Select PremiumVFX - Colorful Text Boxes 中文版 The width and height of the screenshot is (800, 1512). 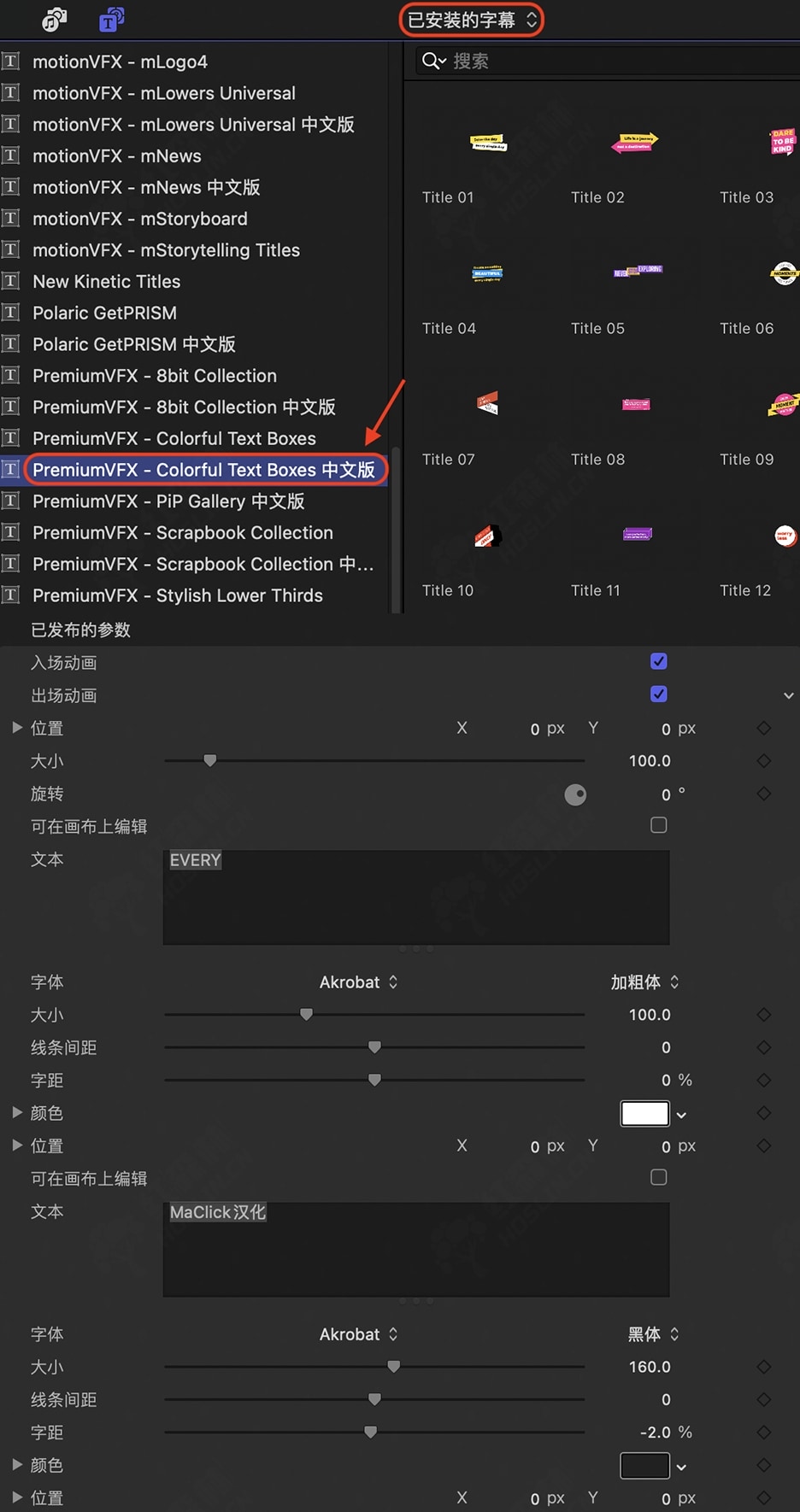[x=203, y=470]
